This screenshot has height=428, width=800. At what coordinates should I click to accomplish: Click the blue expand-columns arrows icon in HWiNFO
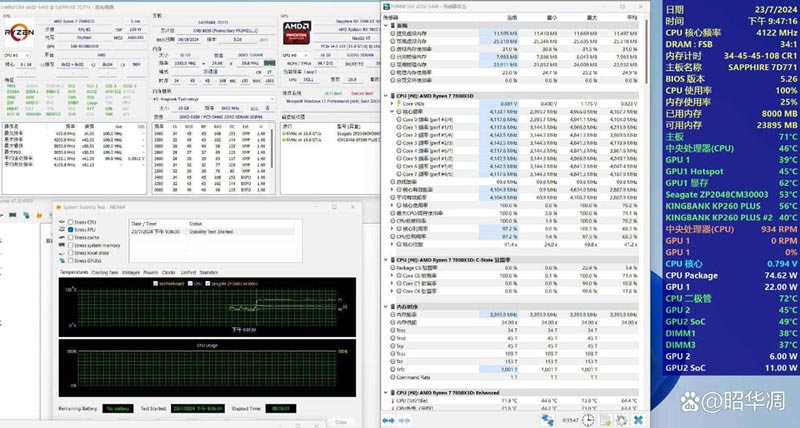pyautogui.click(x=392, y=420)
